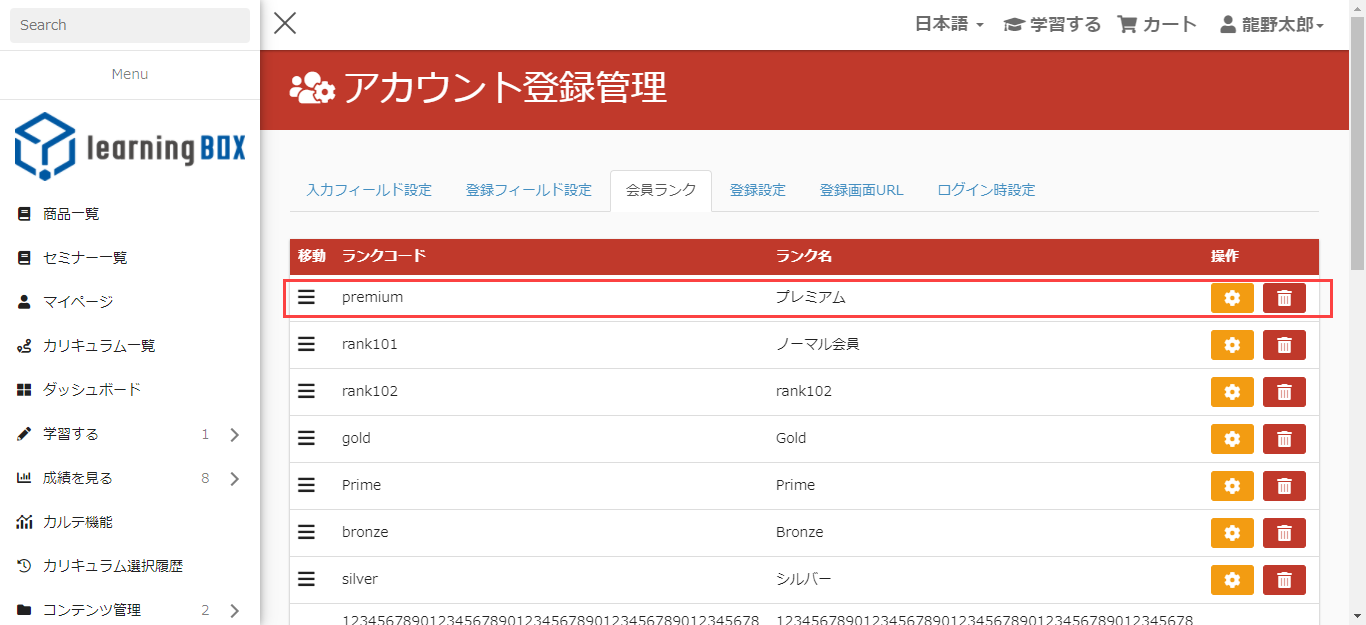Open settings gear for gold rank
The width and height of the screenshot is (1366, 625).
coord(1232,439)
